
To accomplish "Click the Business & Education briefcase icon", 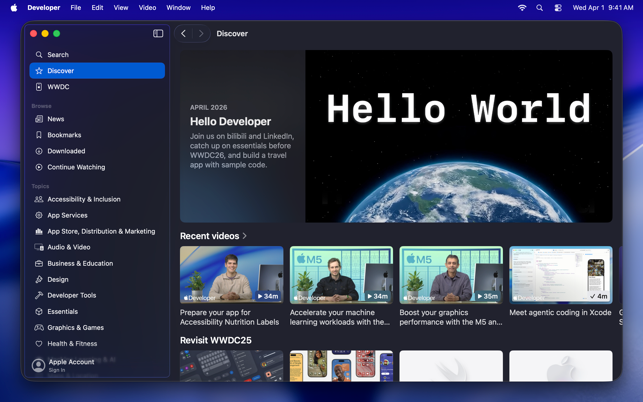I will [39, 263].
